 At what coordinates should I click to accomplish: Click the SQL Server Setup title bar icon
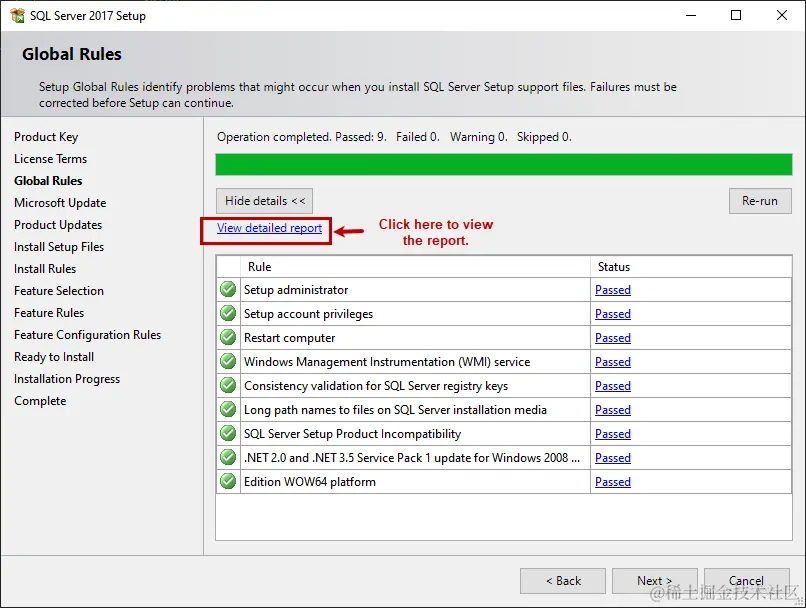[17, 15]
